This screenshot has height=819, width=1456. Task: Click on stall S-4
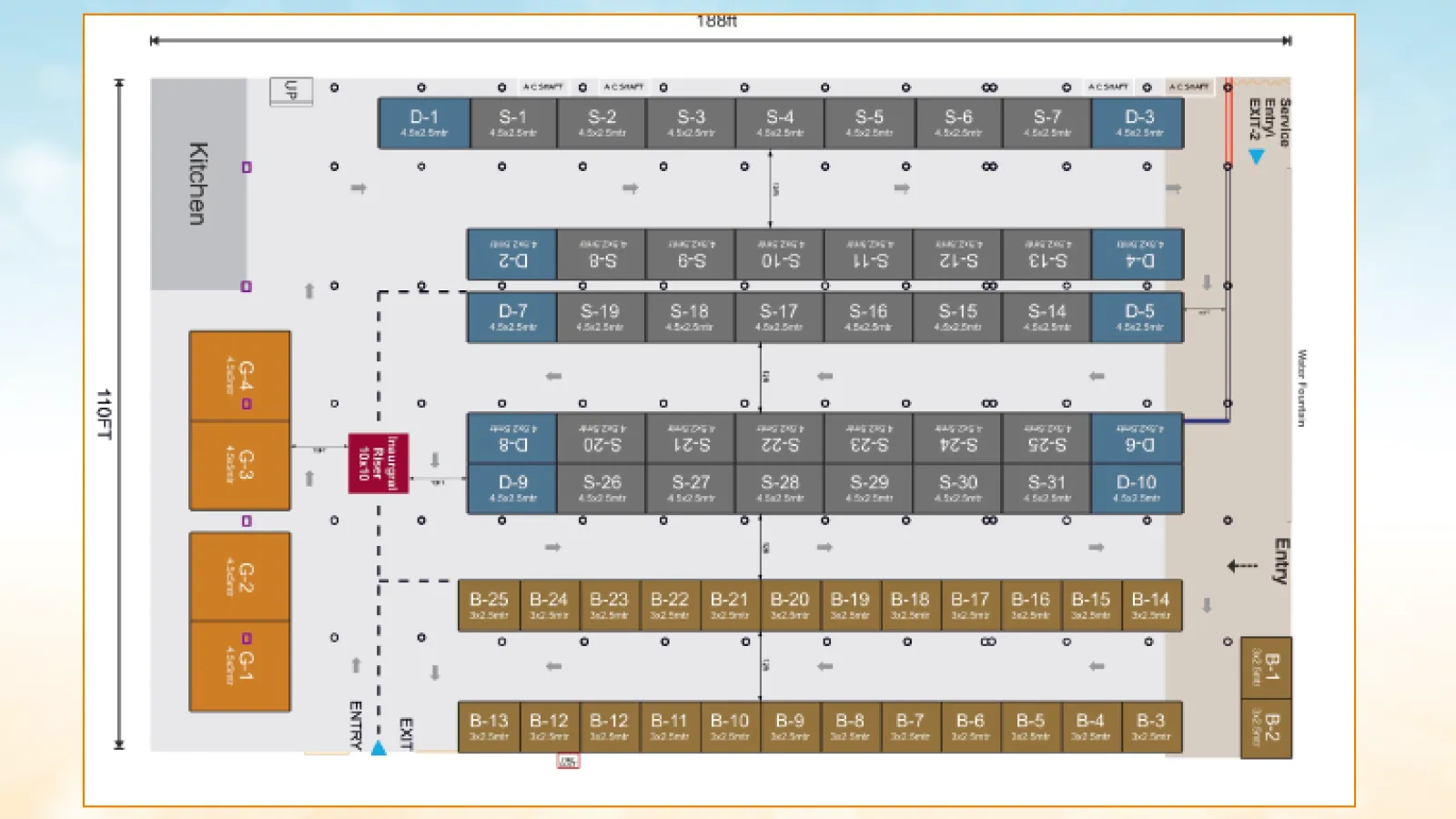[x=780, y=123]
